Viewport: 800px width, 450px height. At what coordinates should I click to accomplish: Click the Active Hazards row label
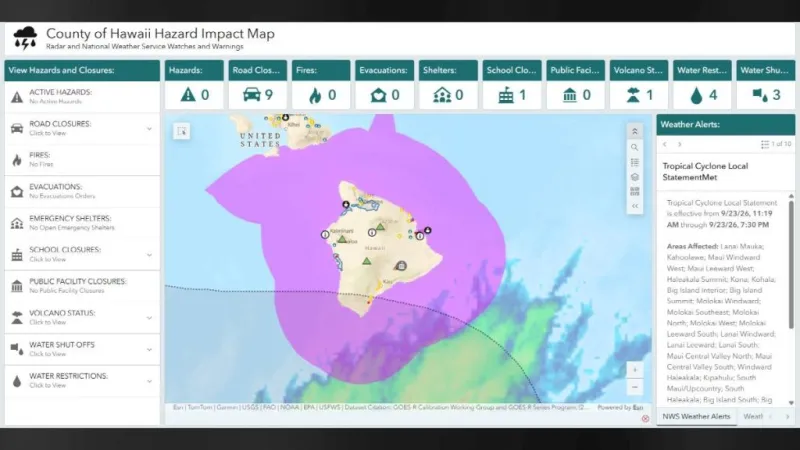coord(60,92)
